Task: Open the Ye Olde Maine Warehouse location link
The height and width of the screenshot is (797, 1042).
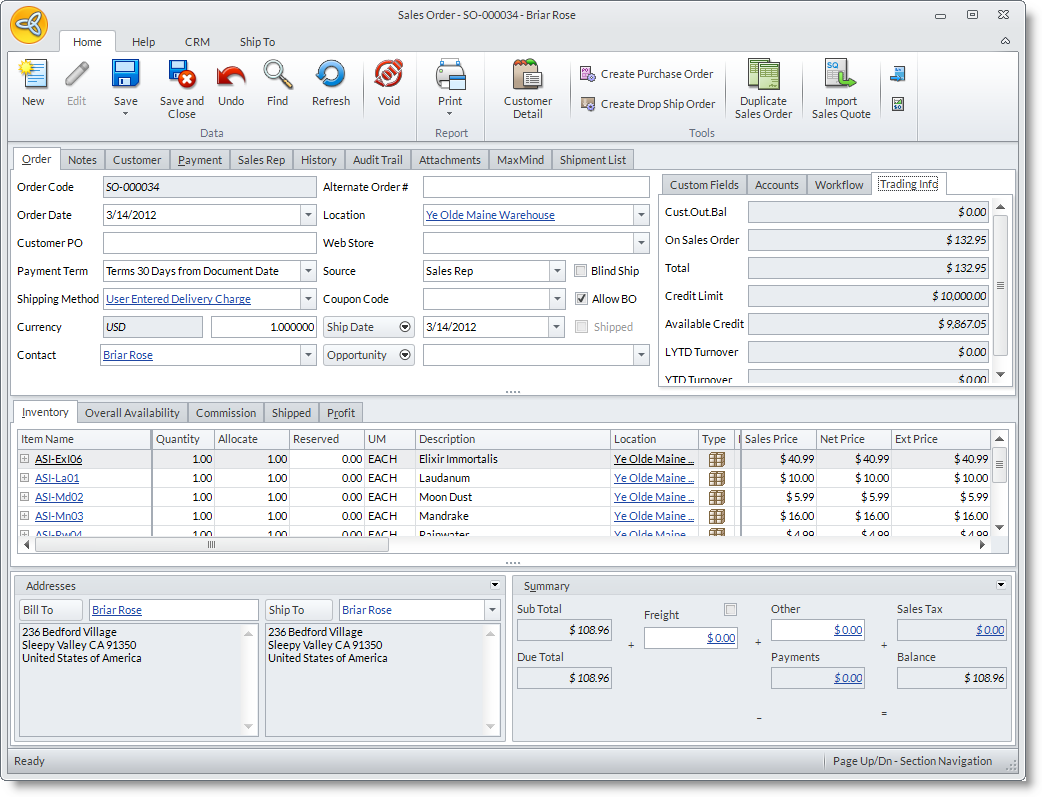Action: click(x=490, y=215)
